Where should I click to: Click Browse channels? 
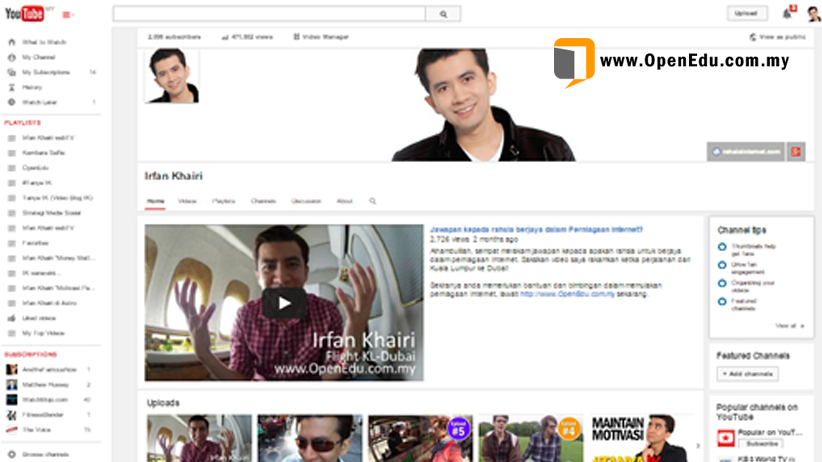click(45, 454)
